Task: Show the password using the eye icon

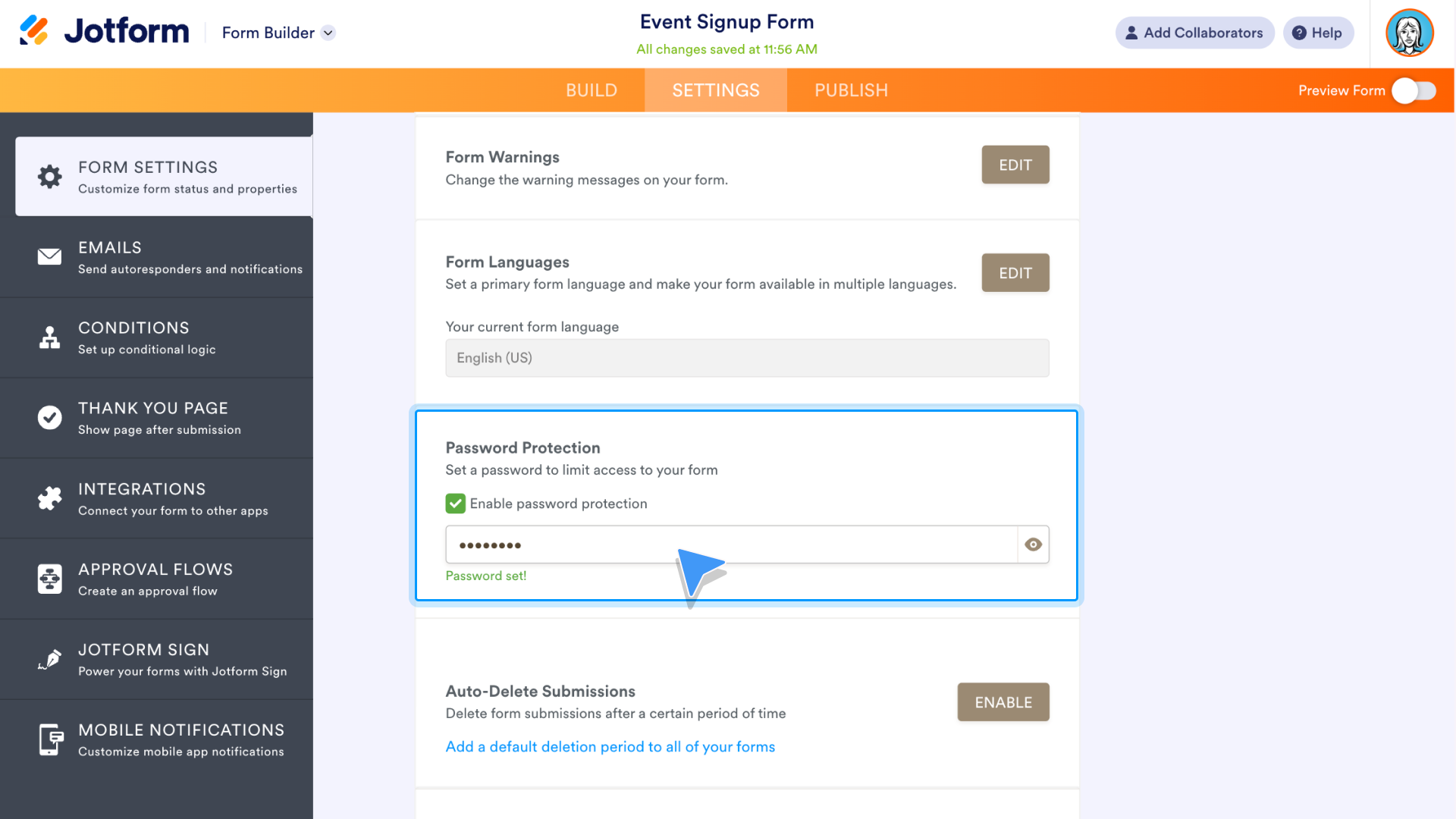Action: coord(1033,544)
